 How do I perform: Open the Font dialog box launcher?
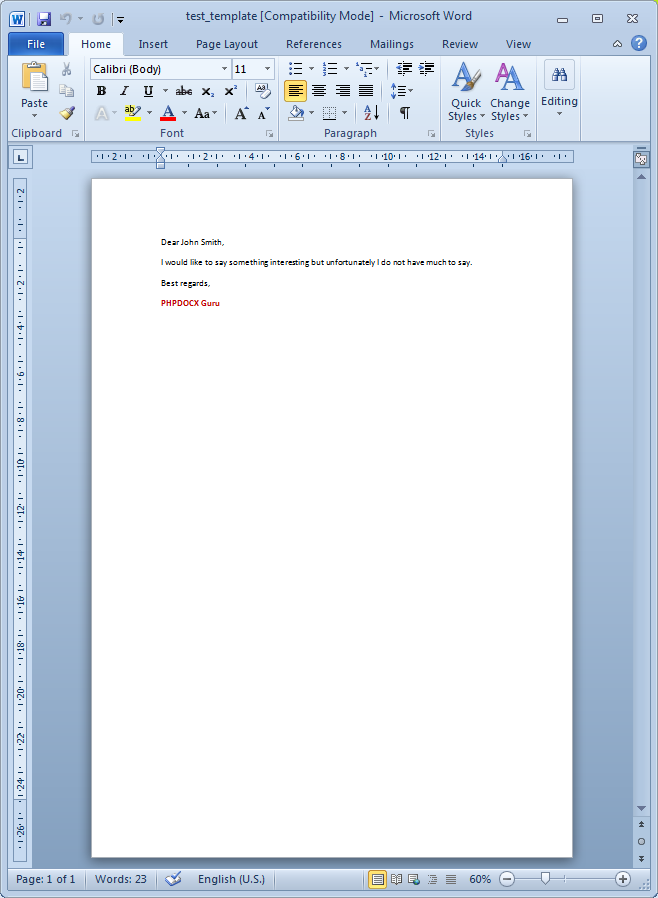click(269, 133)
